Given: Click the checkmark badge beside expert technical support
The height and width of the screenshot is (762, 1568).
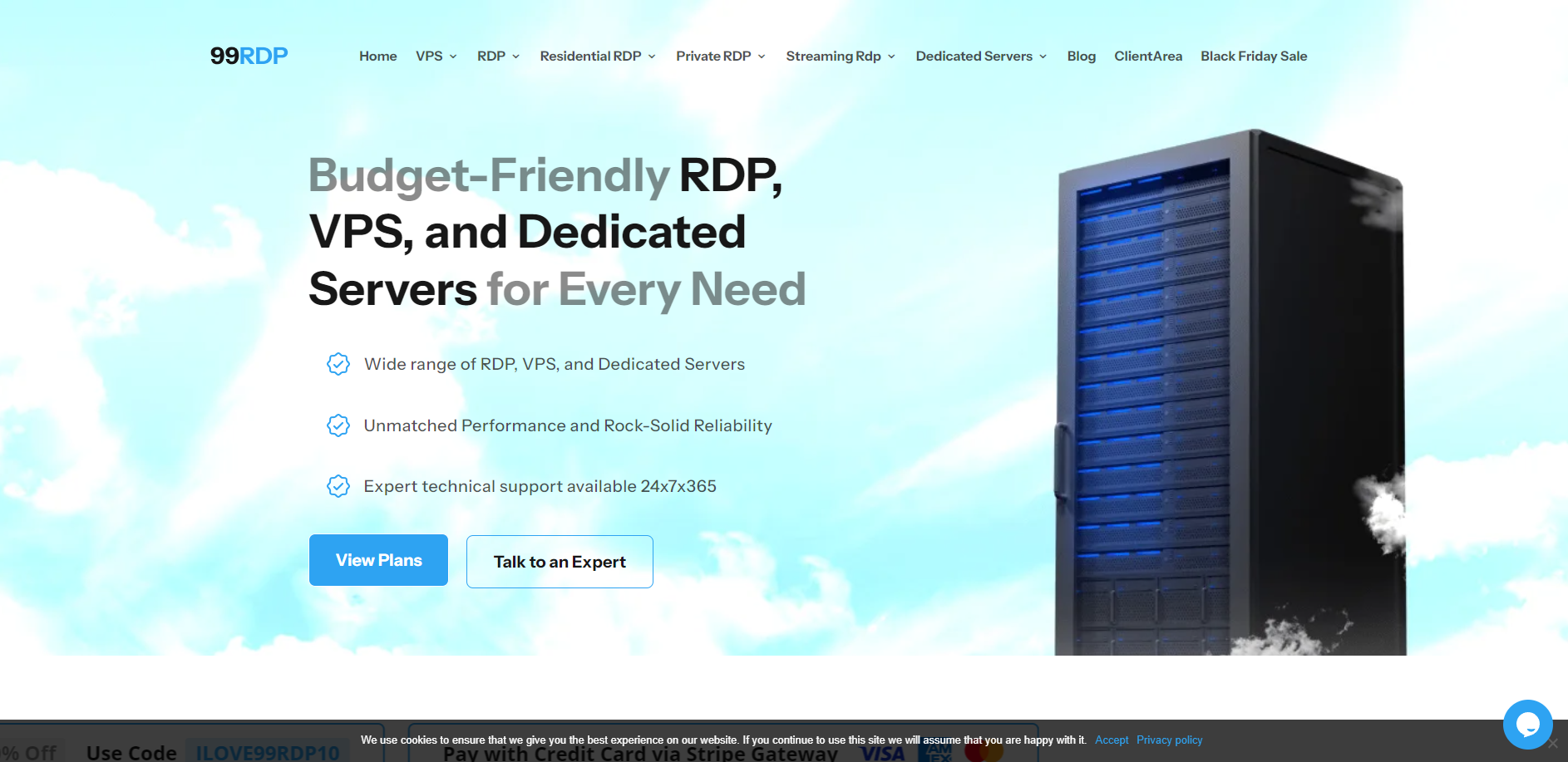Looking at the screenshot, I should coord(338,485).
